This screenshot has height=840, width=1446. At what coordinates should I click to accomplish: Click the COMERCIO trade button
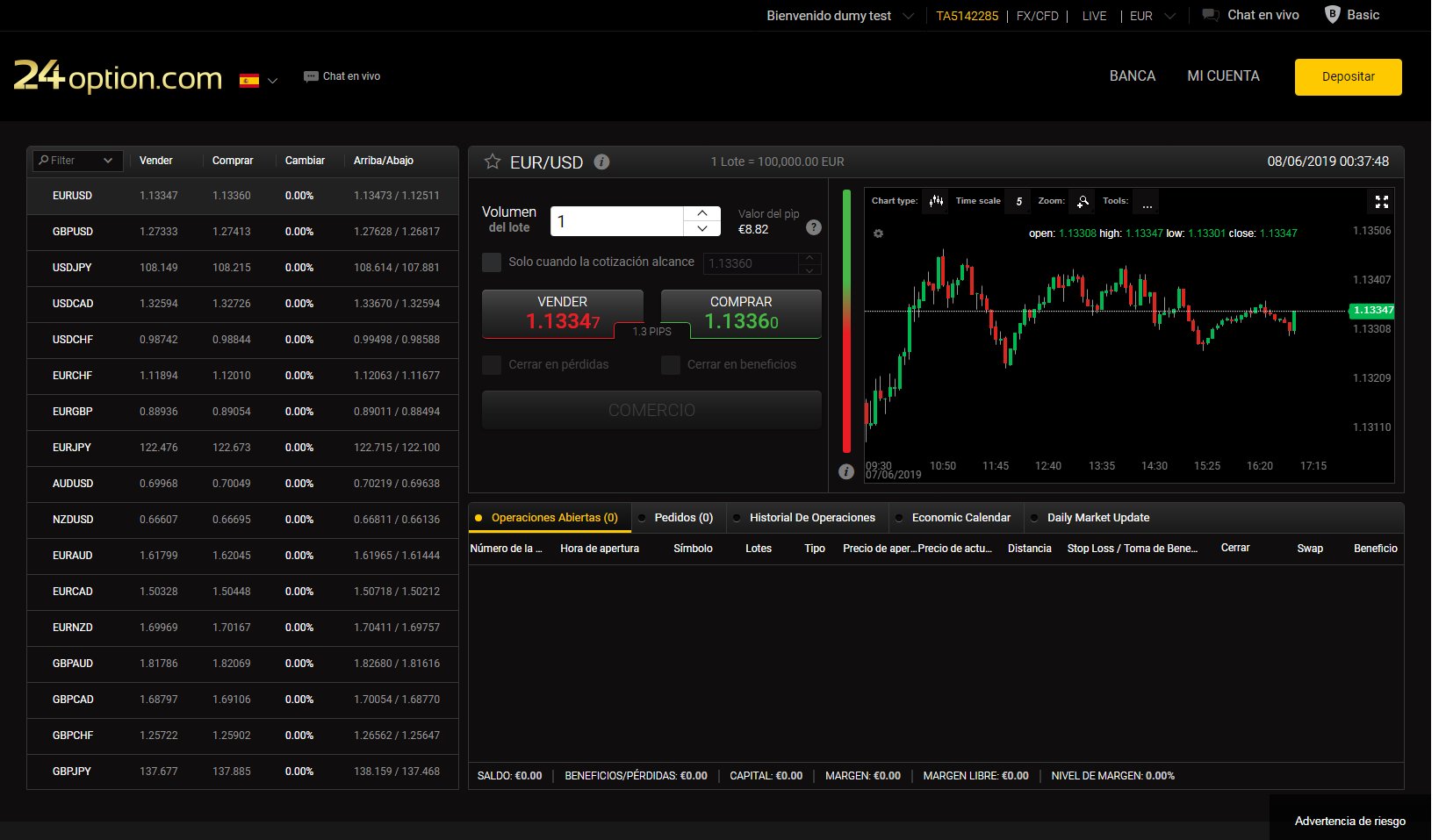point(651,410)
